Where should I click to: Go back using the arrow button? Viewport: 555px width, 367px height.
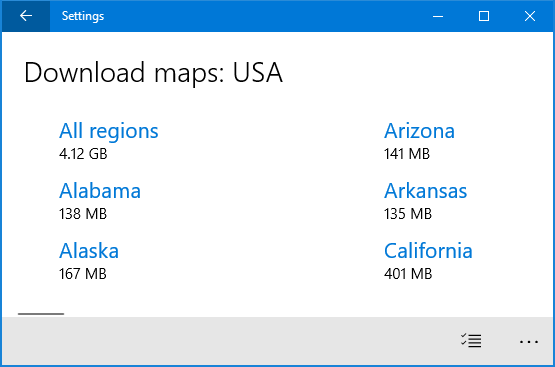coord(26,16)
